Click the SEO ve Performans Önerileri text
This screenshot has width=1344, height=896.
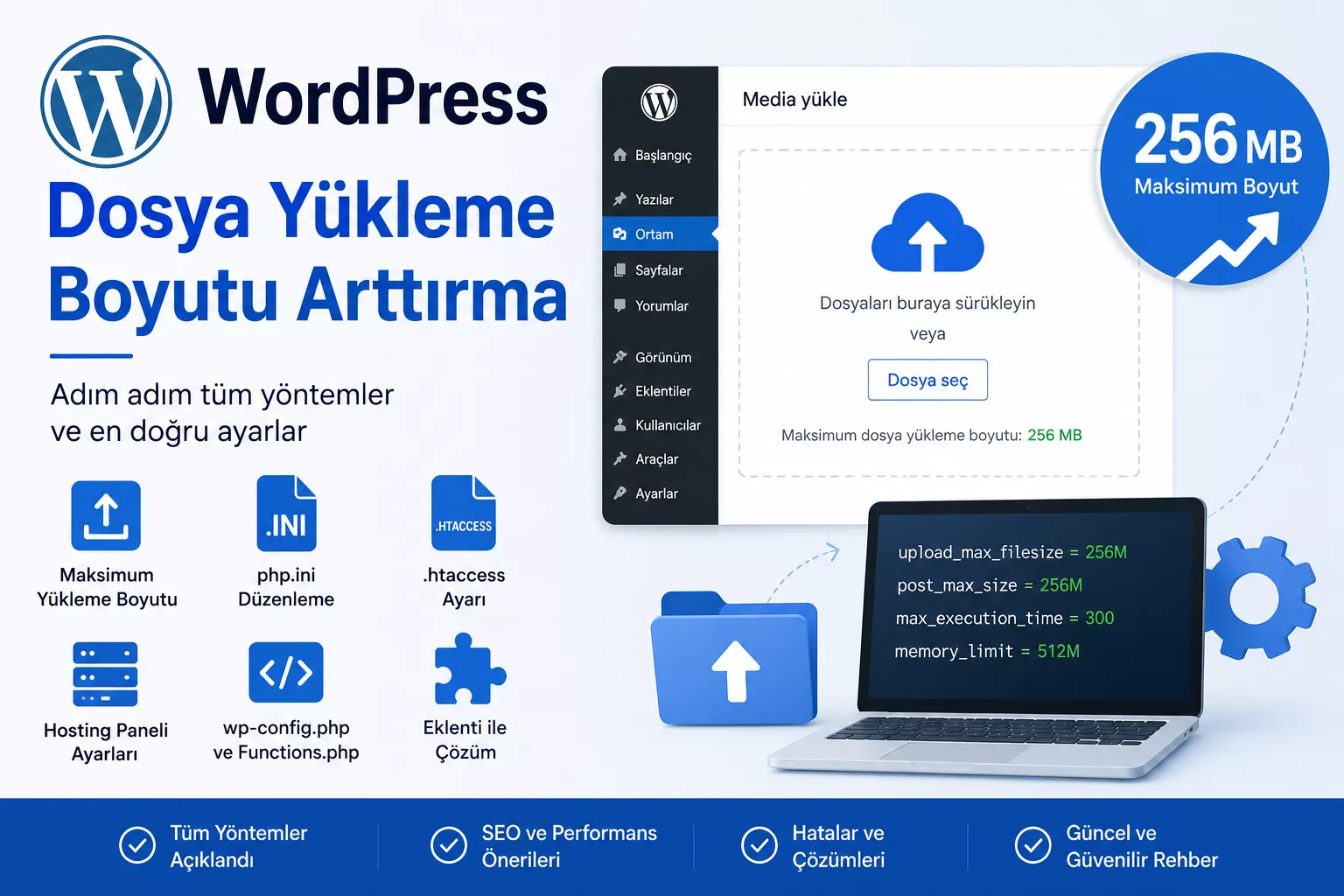pyautogui.click(x=569, y=846)
